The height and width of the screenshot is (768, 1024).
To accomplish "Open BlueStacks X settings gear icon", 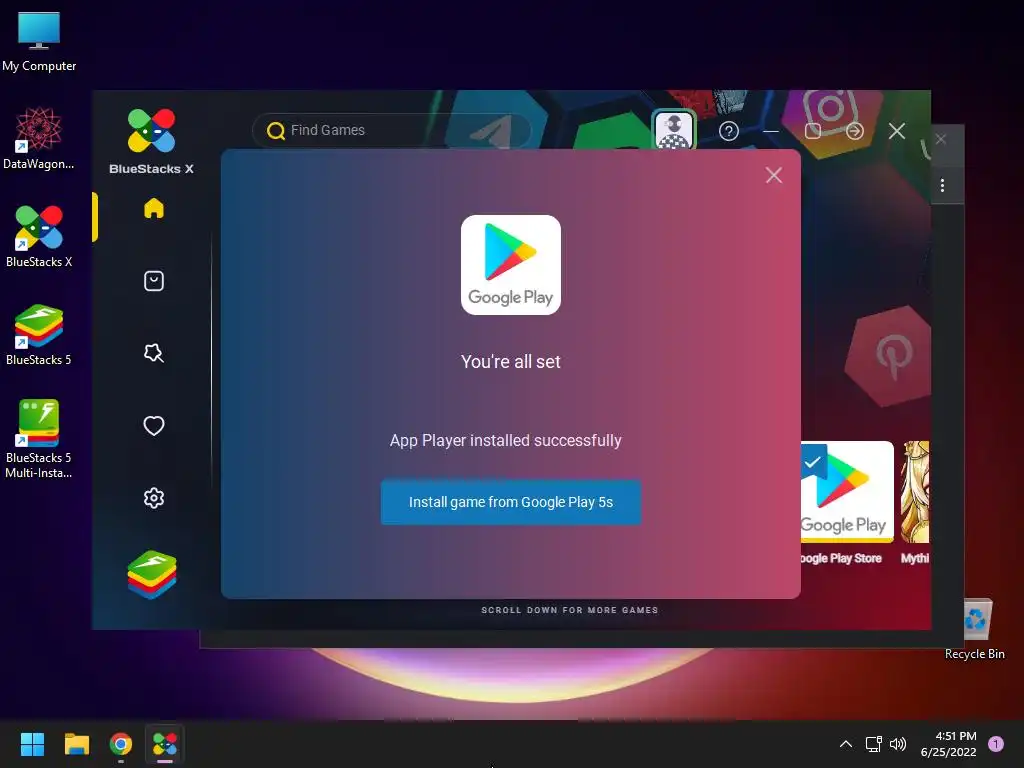I will (x=153, y=498).
